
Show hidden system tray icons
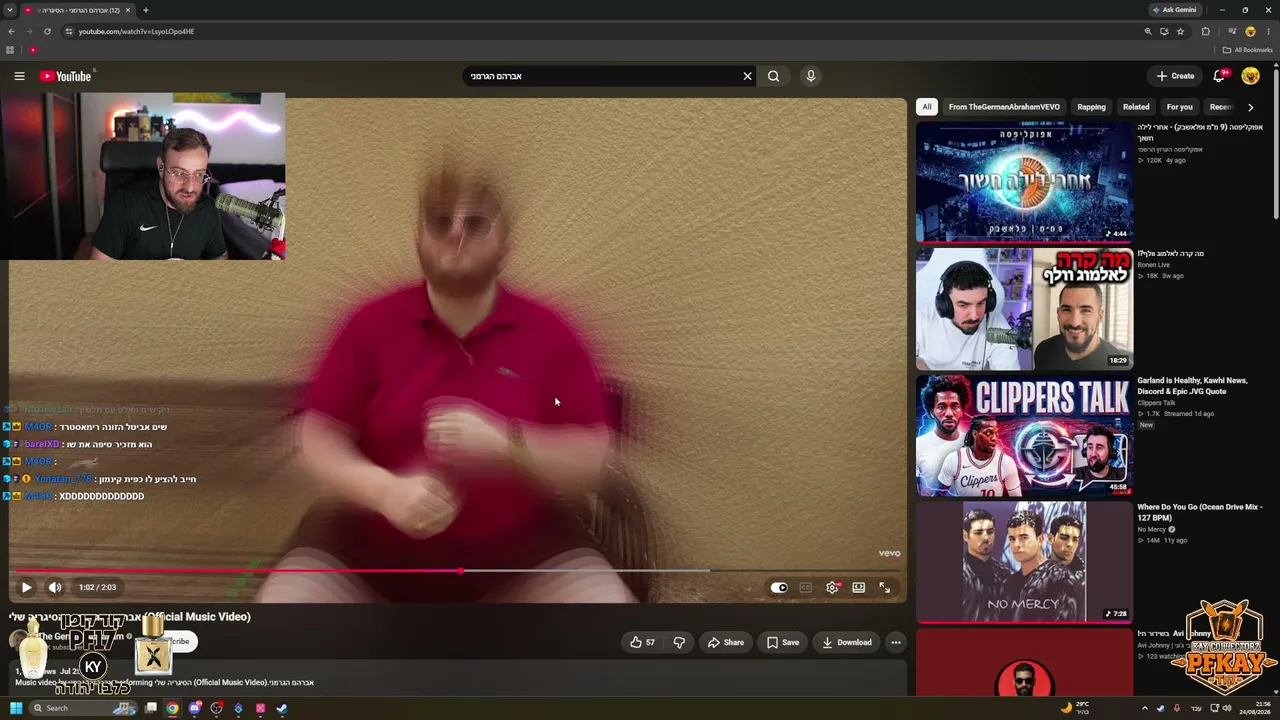(1145, 709)
